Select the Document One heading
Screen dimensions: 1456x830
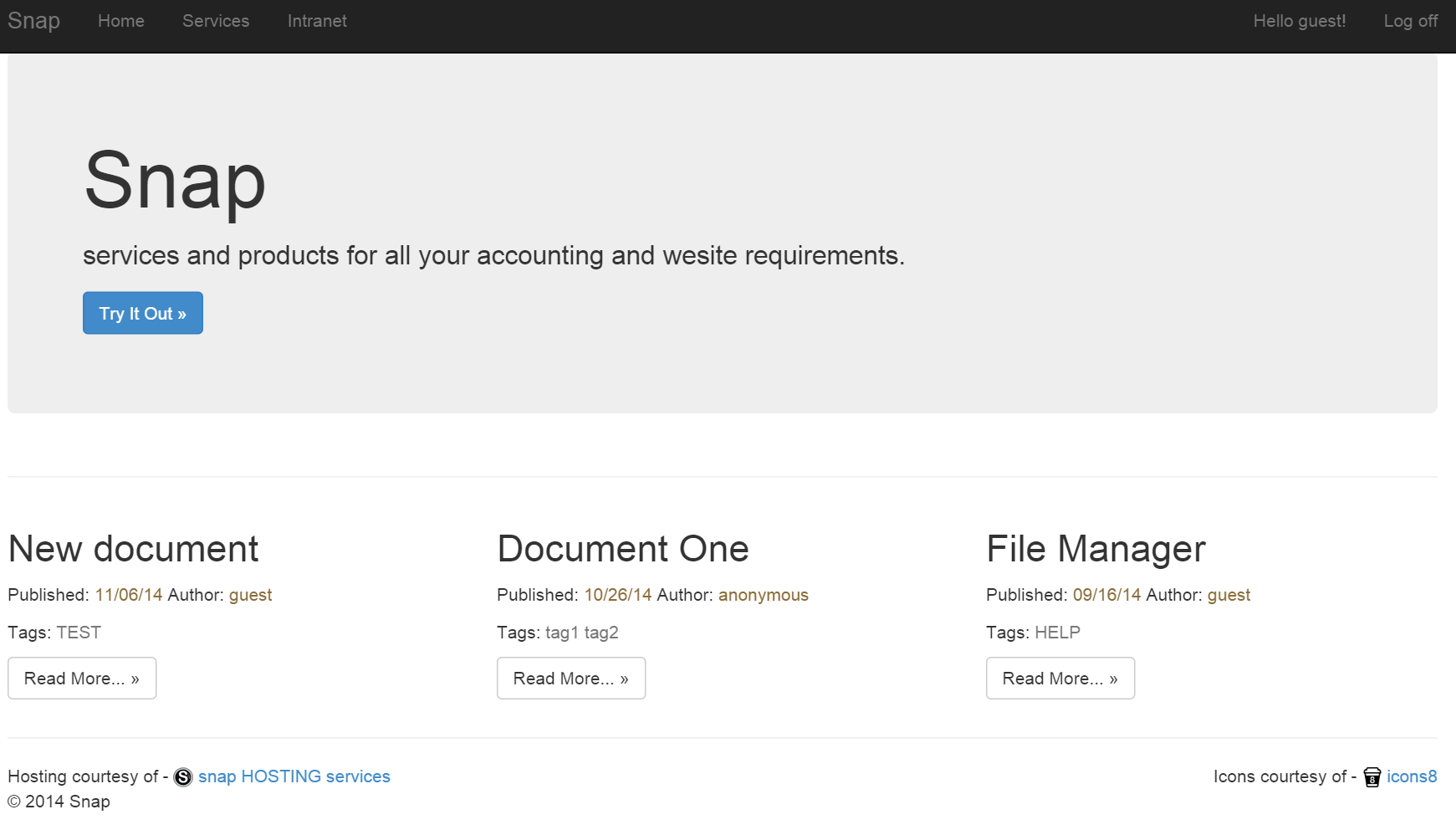coord(623,549)
